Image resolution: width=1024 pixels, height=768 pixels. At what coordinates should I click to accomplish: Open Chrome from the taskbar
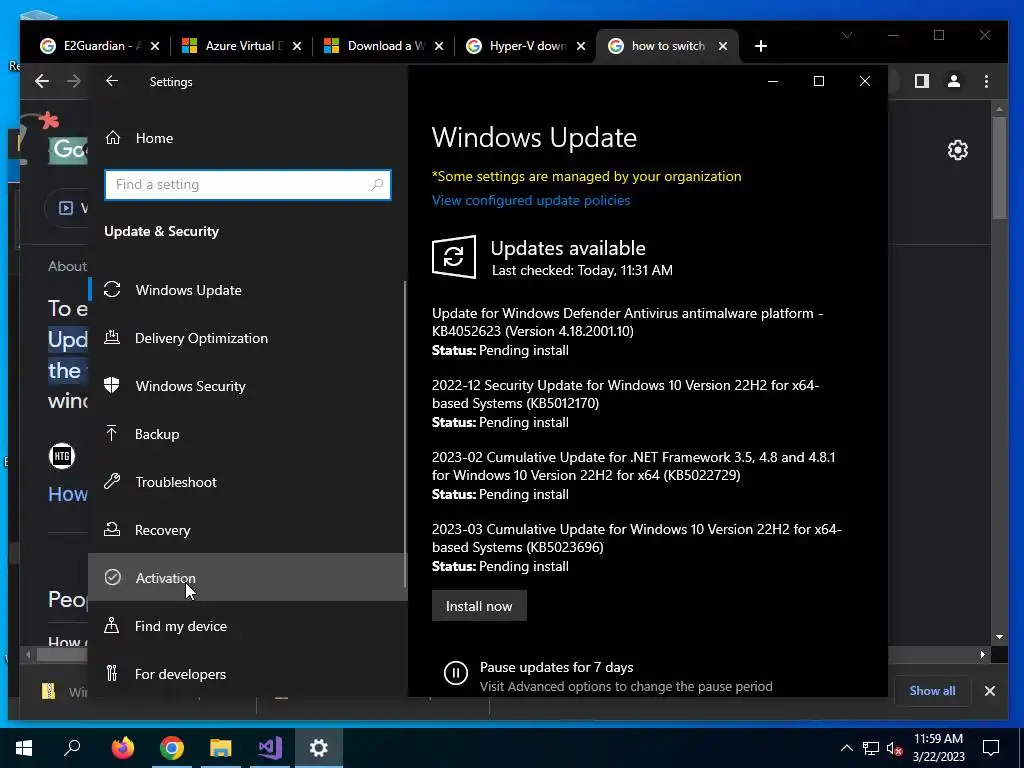(172, 748)
